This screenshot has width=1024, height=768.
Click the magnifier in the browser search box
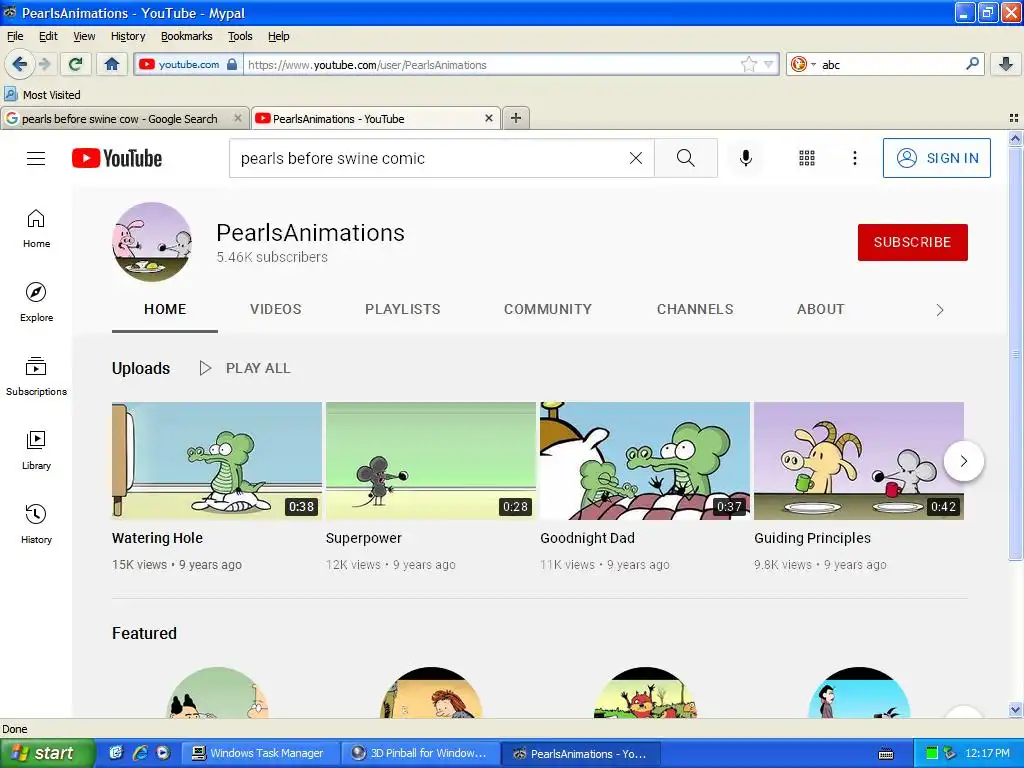972,64
